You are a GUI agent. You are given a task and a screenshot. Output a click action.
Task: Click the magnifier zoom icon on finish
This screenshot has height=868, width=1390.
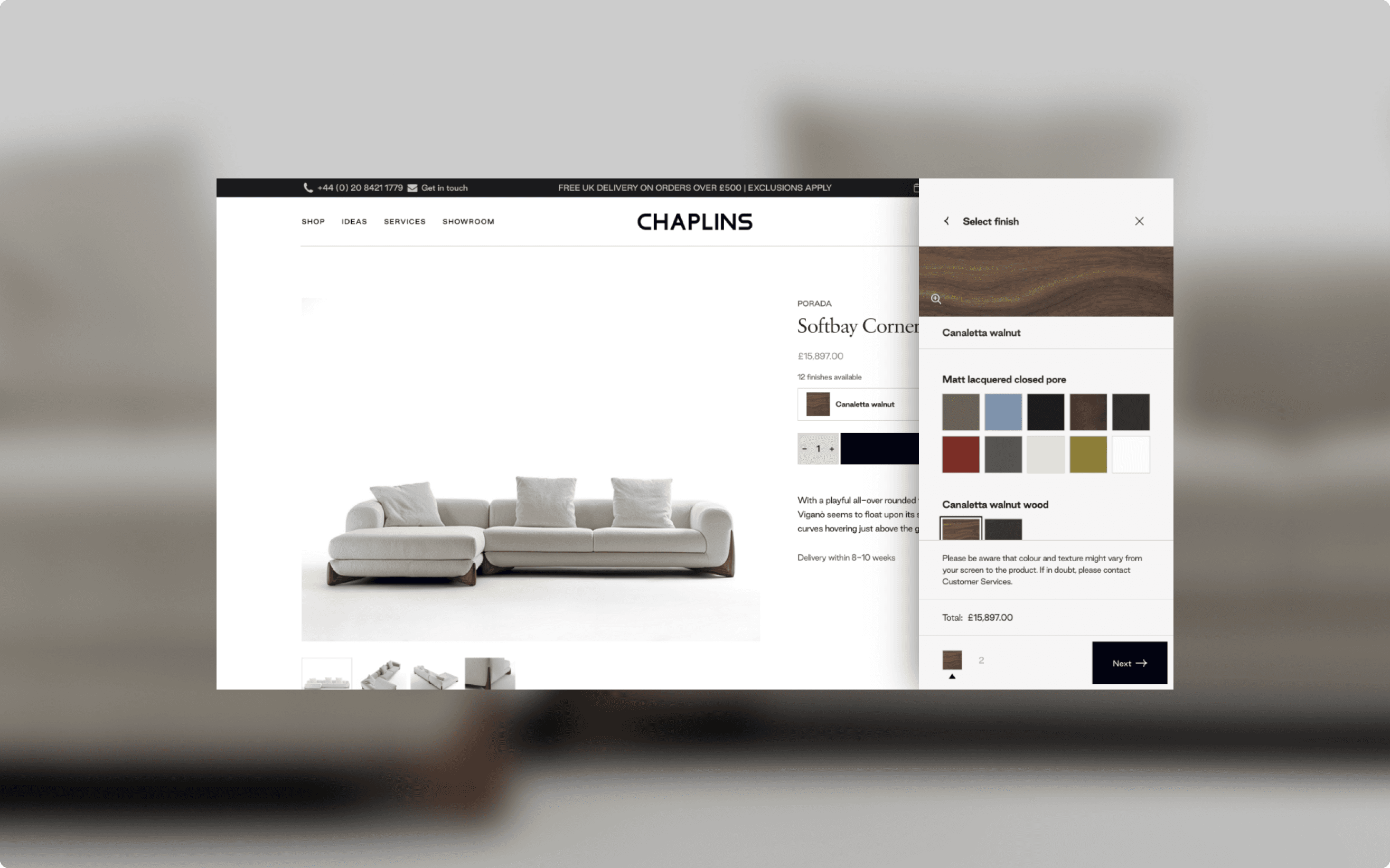(x=936, y=299)
